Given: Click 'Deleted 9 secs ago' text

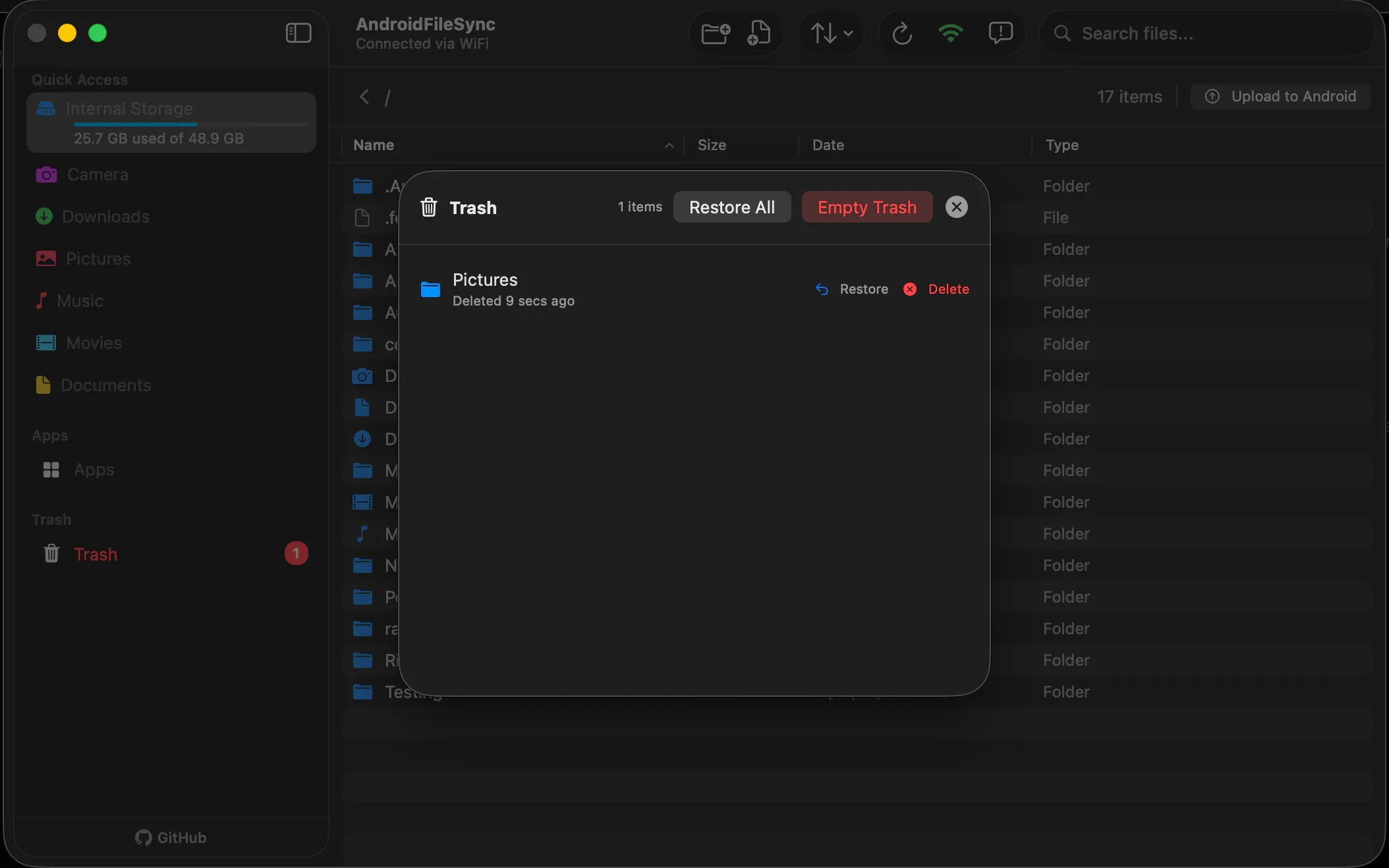Looking at the screenshot, I should tap(513, 301).
